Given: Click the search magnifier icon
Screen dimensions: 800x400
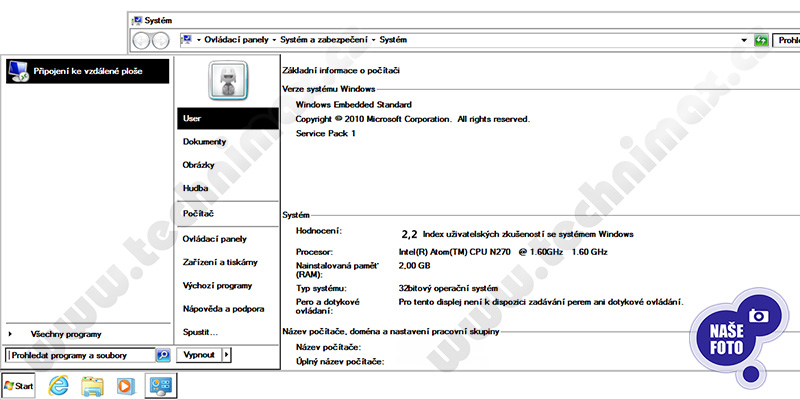Looking at the screenshot, I should [x=163, y=355].
